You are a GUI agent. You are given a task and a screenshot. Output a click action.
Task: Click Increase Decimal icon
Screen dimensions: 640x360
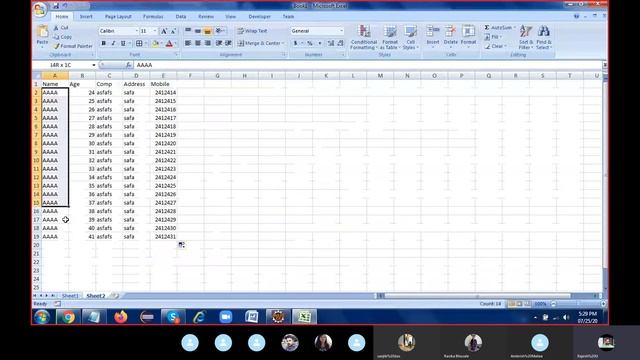(x=331, y=43)
